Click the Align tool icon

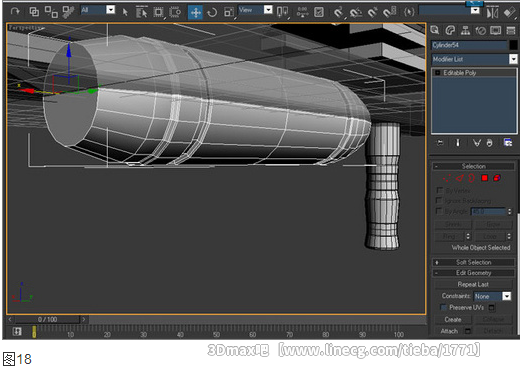coord(509,13)
